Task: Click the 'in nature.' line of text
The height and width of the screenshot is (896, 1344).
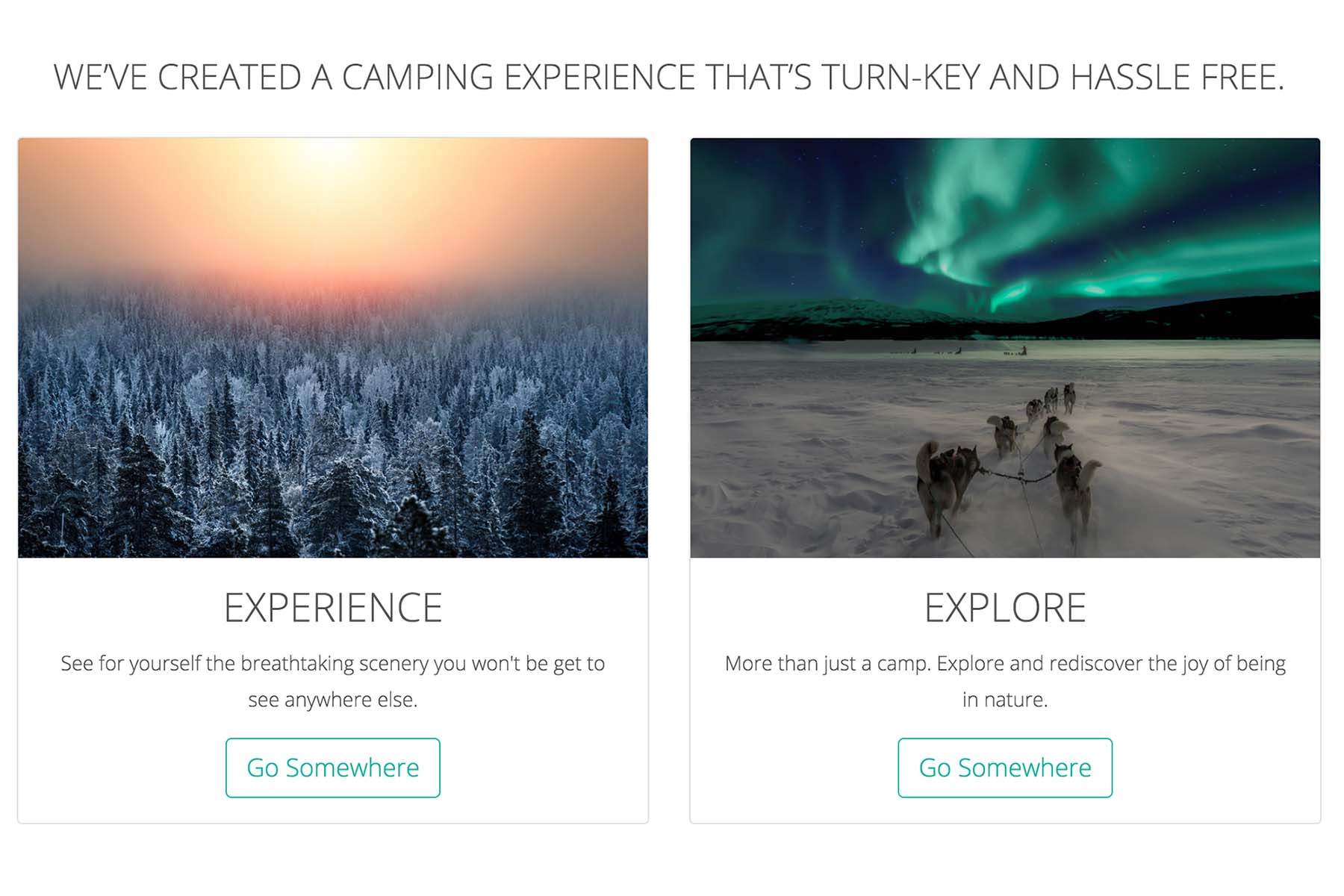Action: (x=1005, y=700)
